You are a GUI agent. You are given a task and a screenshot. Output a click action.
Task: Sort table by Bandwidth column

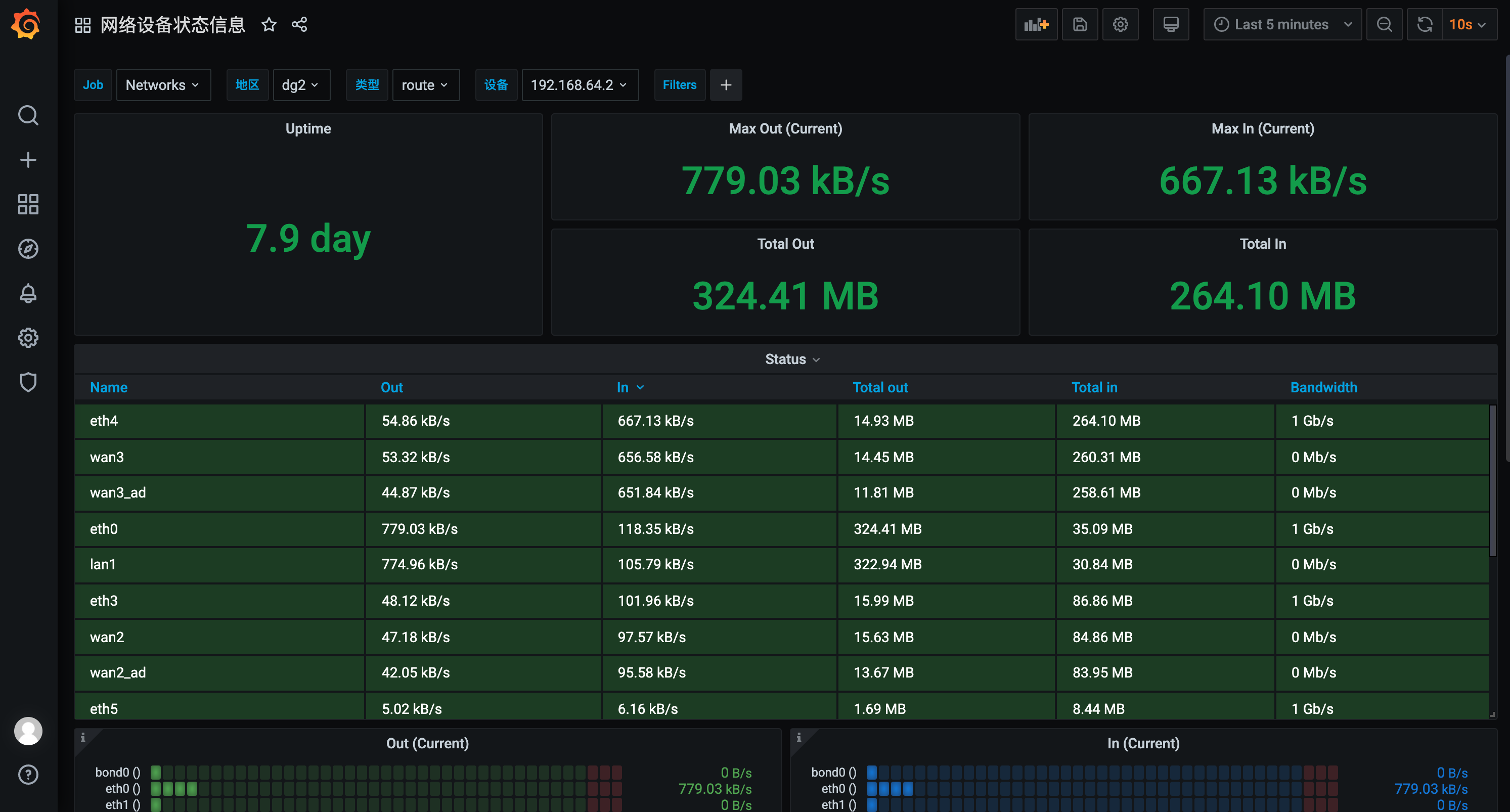click(1323, 387)
